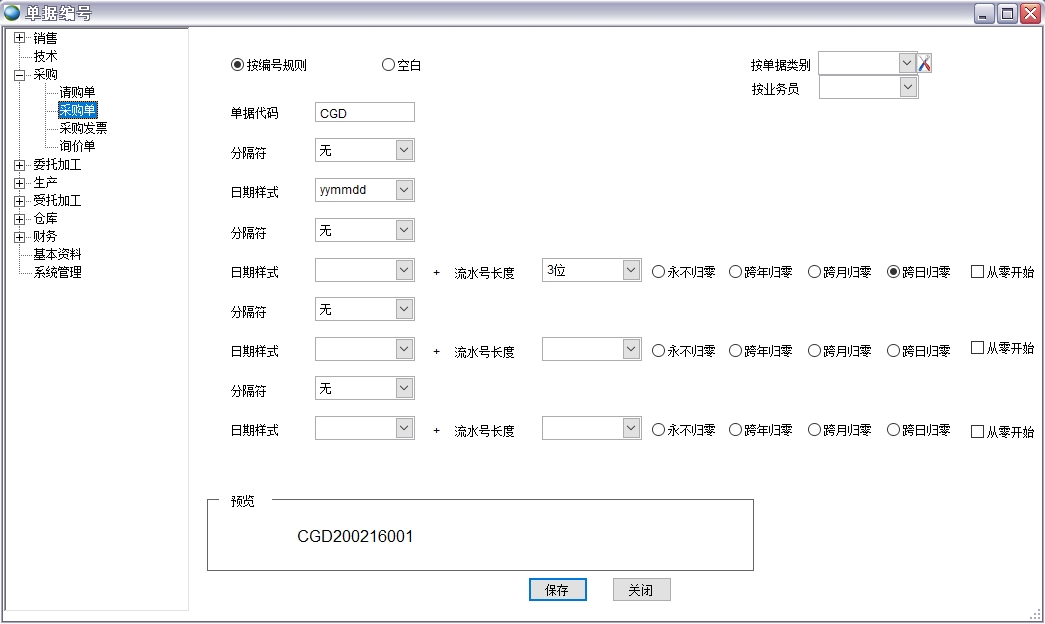Click the clear filter icon beside 按单据类别
Image resolution: width=1045 pixels, height=624 pixels.
coord(925,62)
